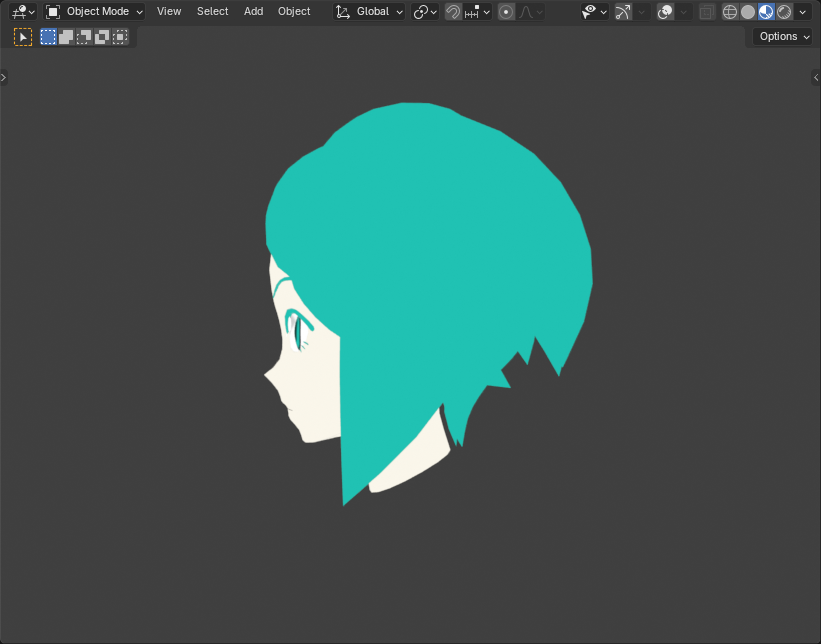Toggle proportional editing
Image resolution: width=821 pixels, height=644 pixels.
[506, 12]
